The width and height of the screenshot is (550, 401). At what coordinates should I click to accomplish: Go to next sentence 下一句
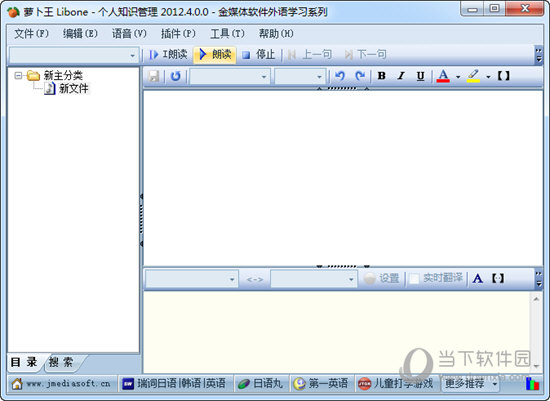365,55
